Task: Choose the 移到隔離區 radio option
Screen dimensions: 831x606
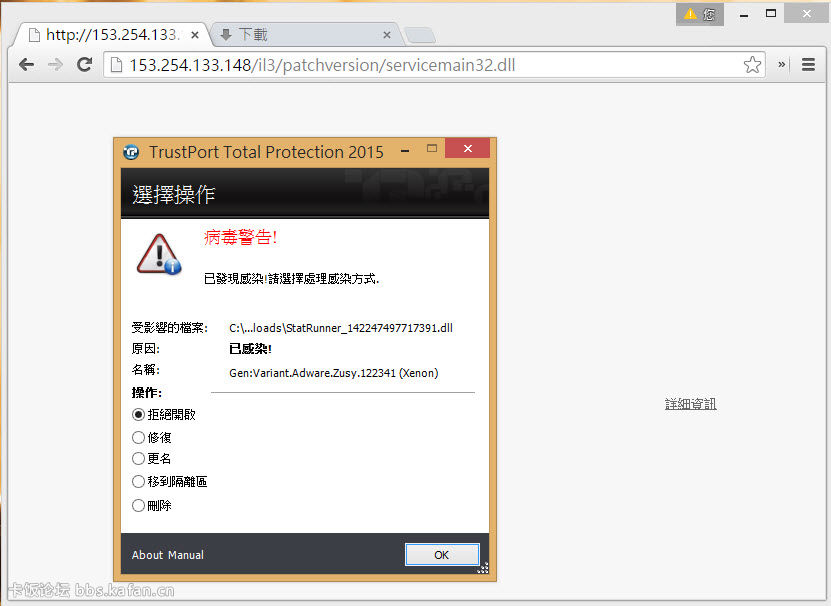Action: (170, 481)
